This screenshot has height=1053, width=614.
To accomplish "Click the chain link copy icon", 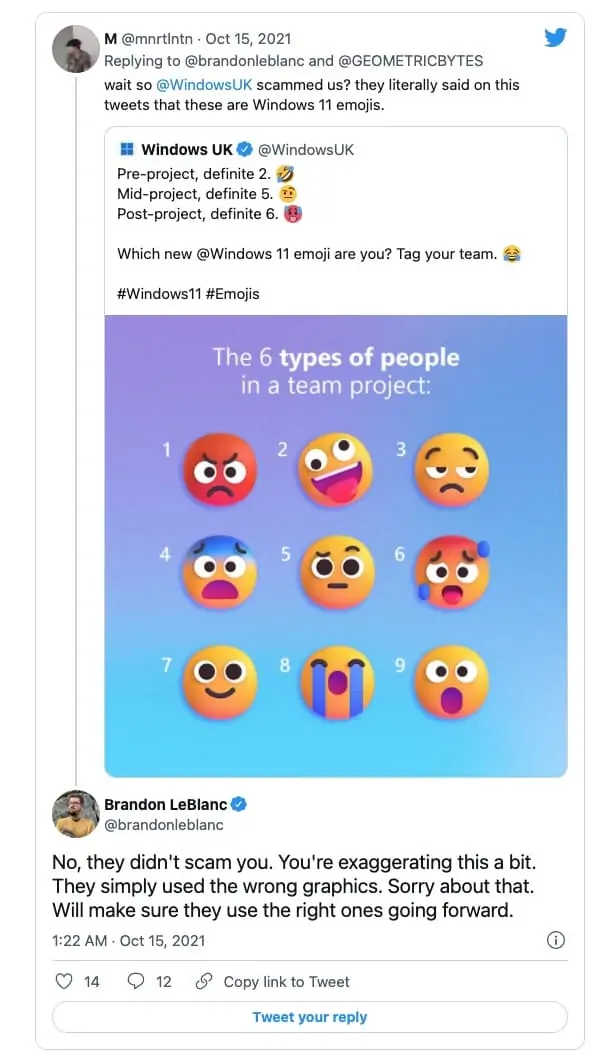I will click(x=204, y=981).
